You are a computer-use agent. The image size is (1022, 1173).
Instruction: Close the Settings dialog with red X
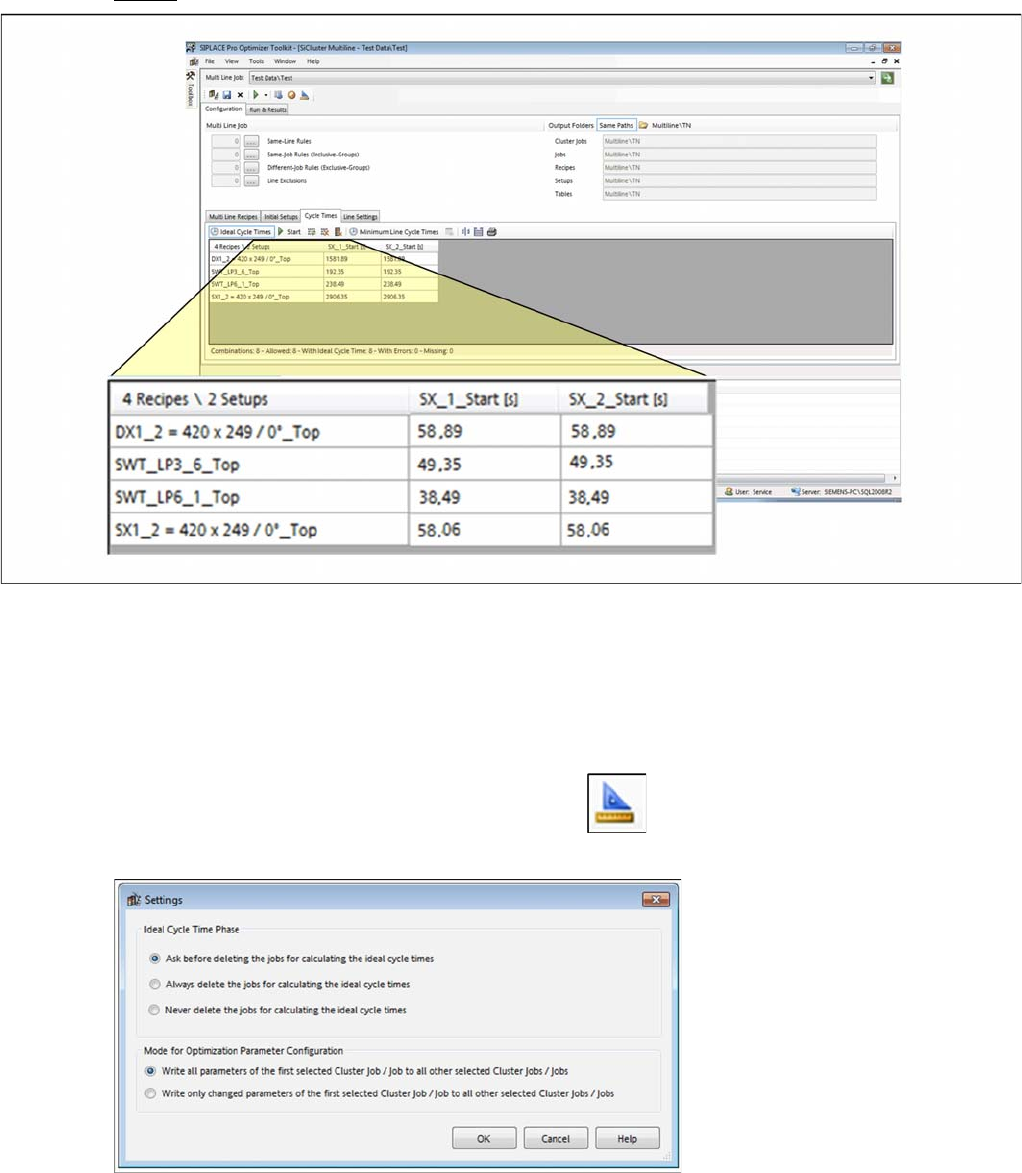[x=655, y=899]
